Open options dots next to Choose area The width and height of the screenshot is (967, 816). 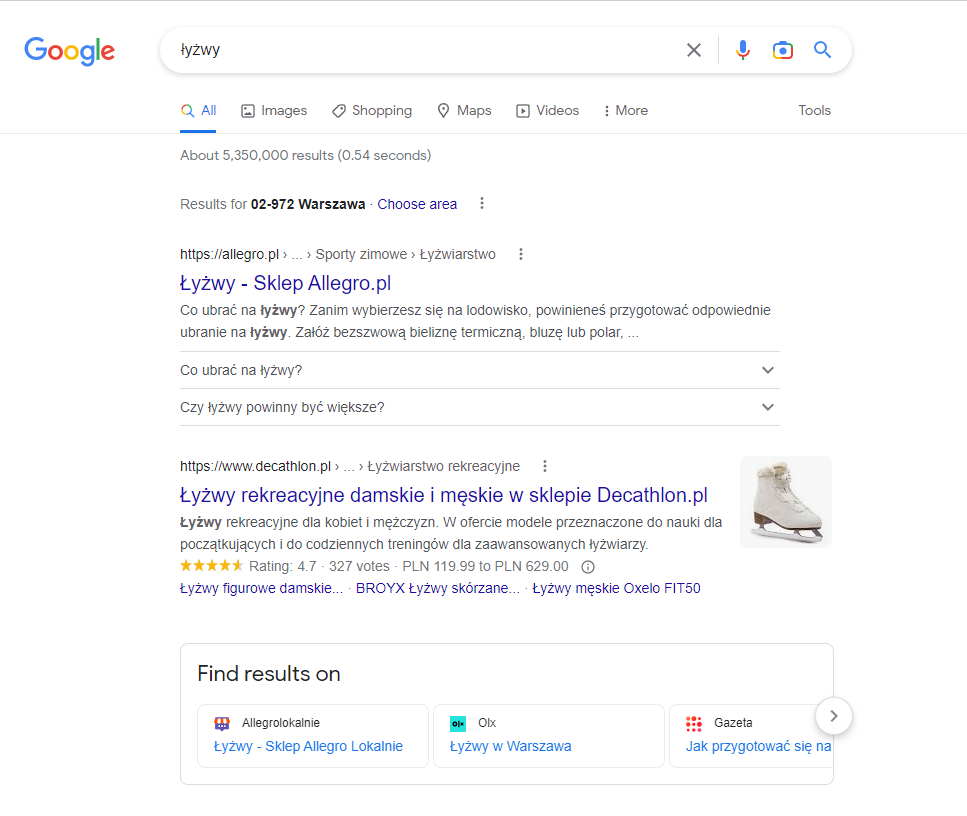pos(482,203)
